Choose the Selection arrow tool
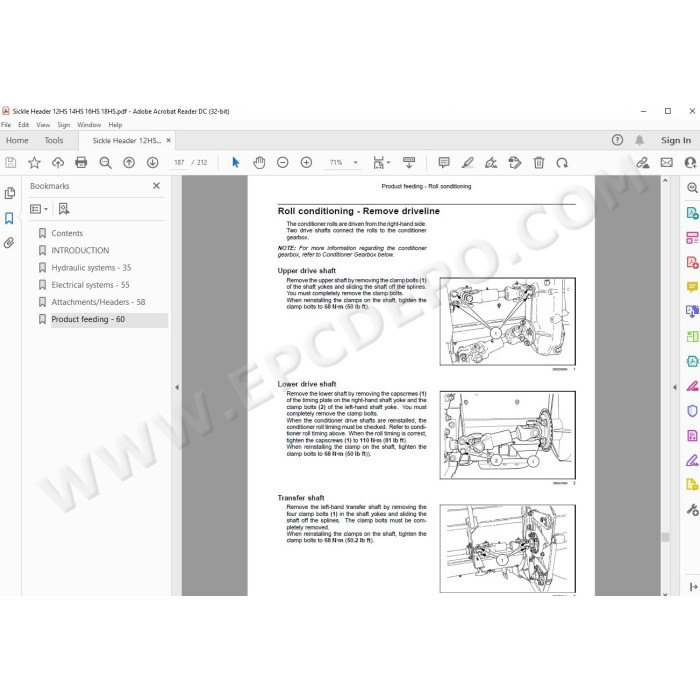The image size is (700, 700). click(236, 162)
